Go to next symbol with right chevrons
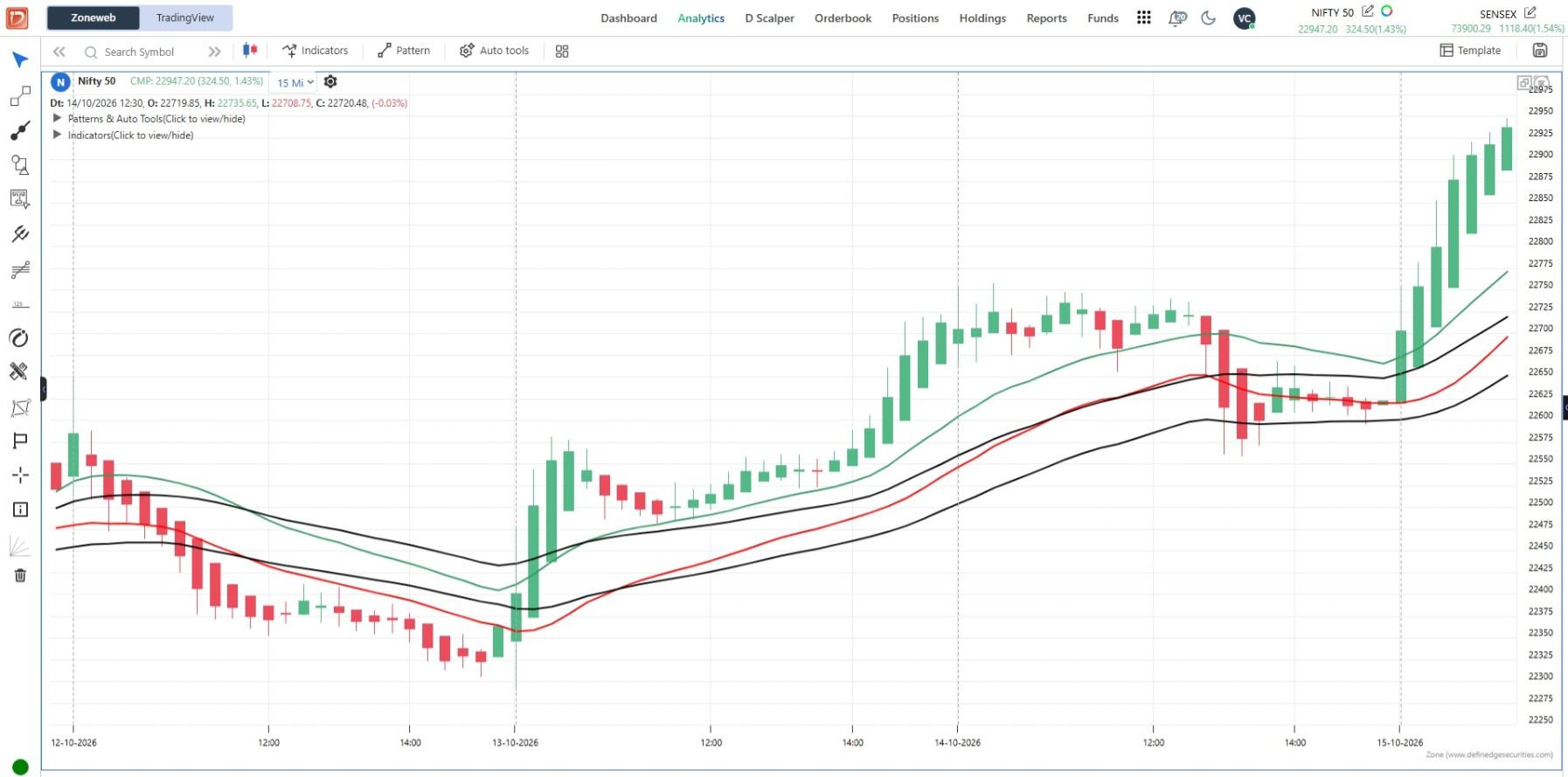 [215, 52]
